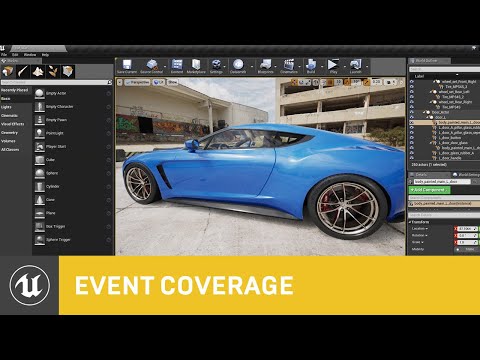Toggle visibility eye for door_L row

pyautogui.click(x=412, y=117)
